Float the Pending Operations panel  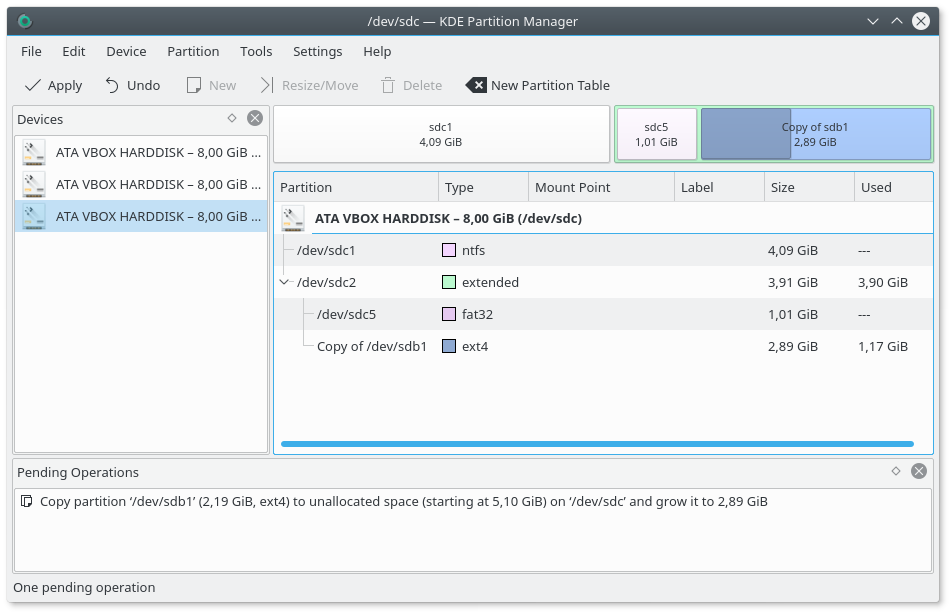(x=896, y=471)
